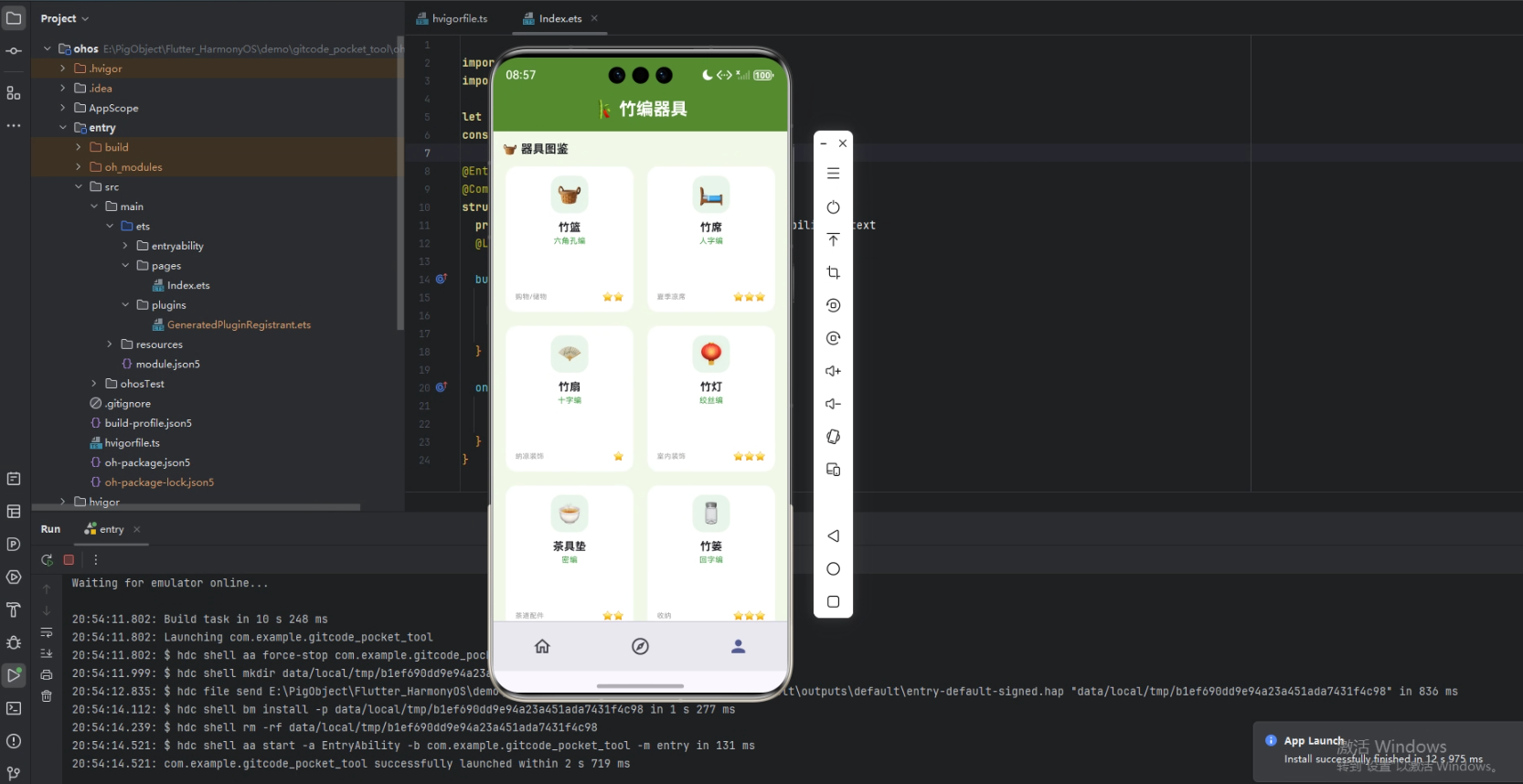Tap emulator Recents square button
Viewport: 1523px width, 784px height.
(833, 601)
